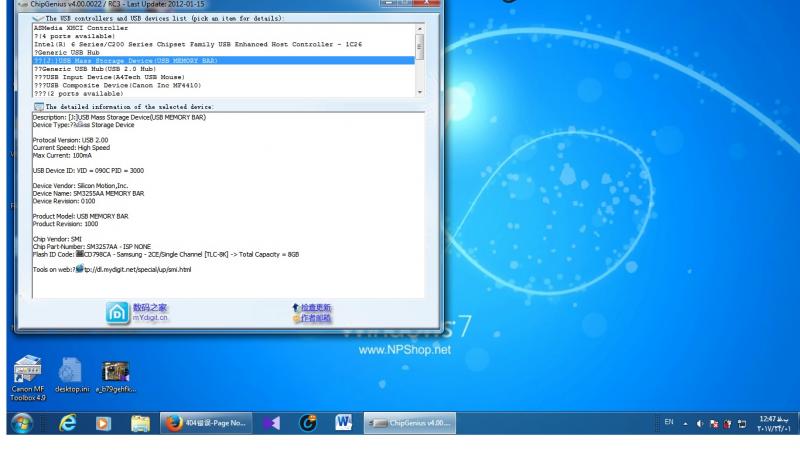This screenshot has height=450, width=800.
Task: Click the Protocol Version USB 2.00 line
Action: point(70,140)
